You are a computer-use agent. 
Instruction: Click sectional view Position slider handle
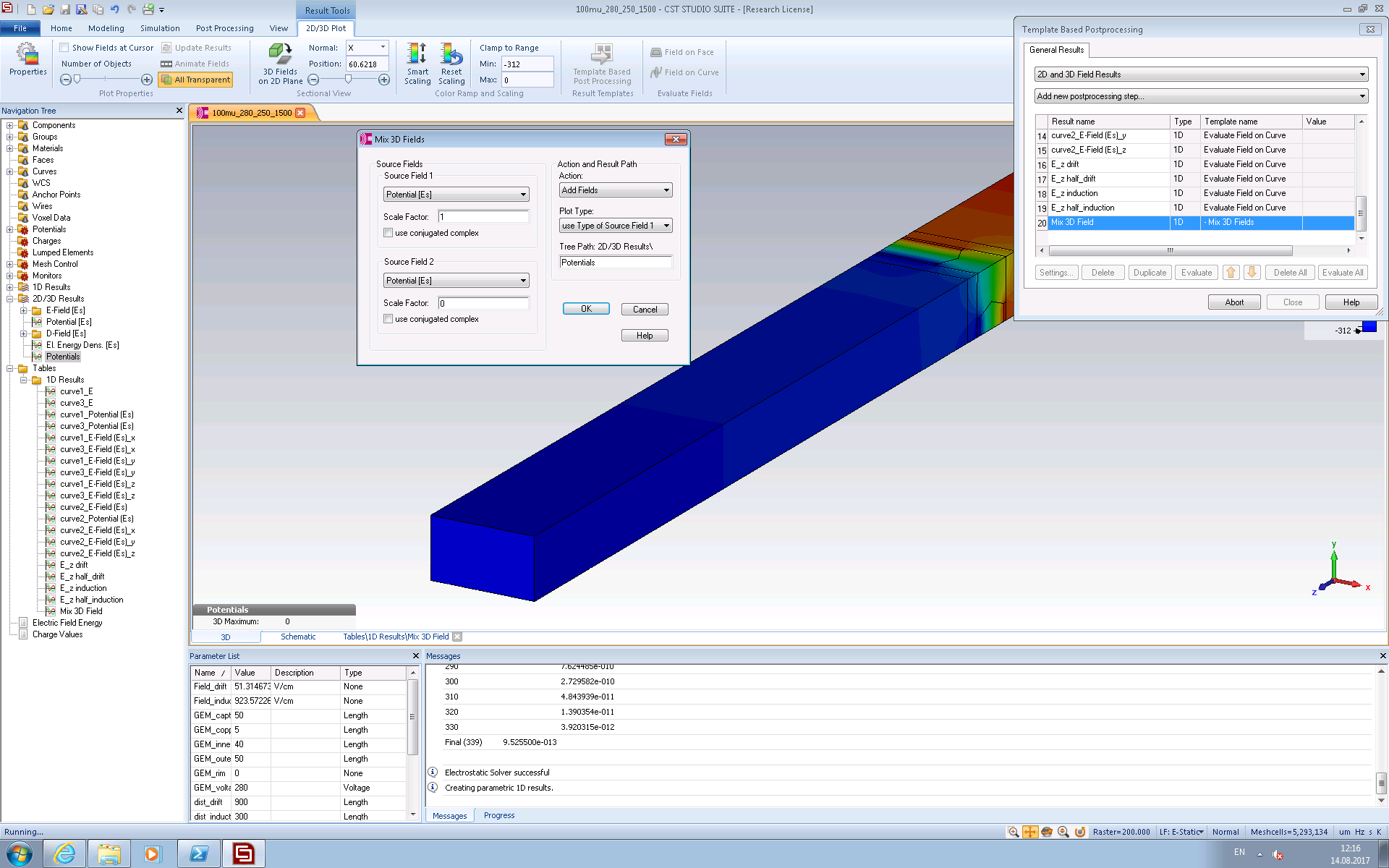348,80
